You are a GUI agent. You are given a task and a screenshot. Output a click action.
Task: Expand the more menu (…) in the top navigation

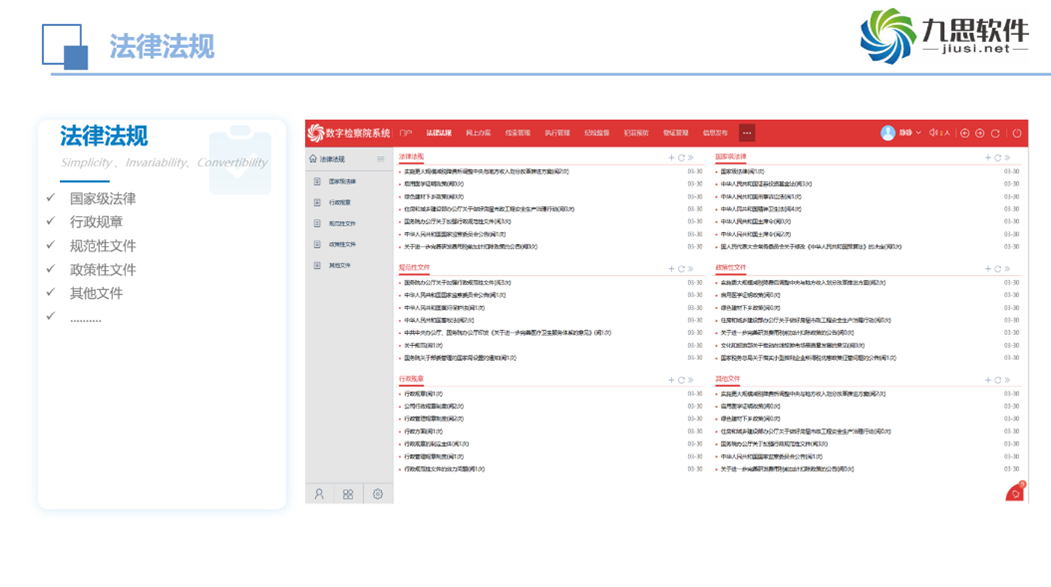tap(746, 133)
